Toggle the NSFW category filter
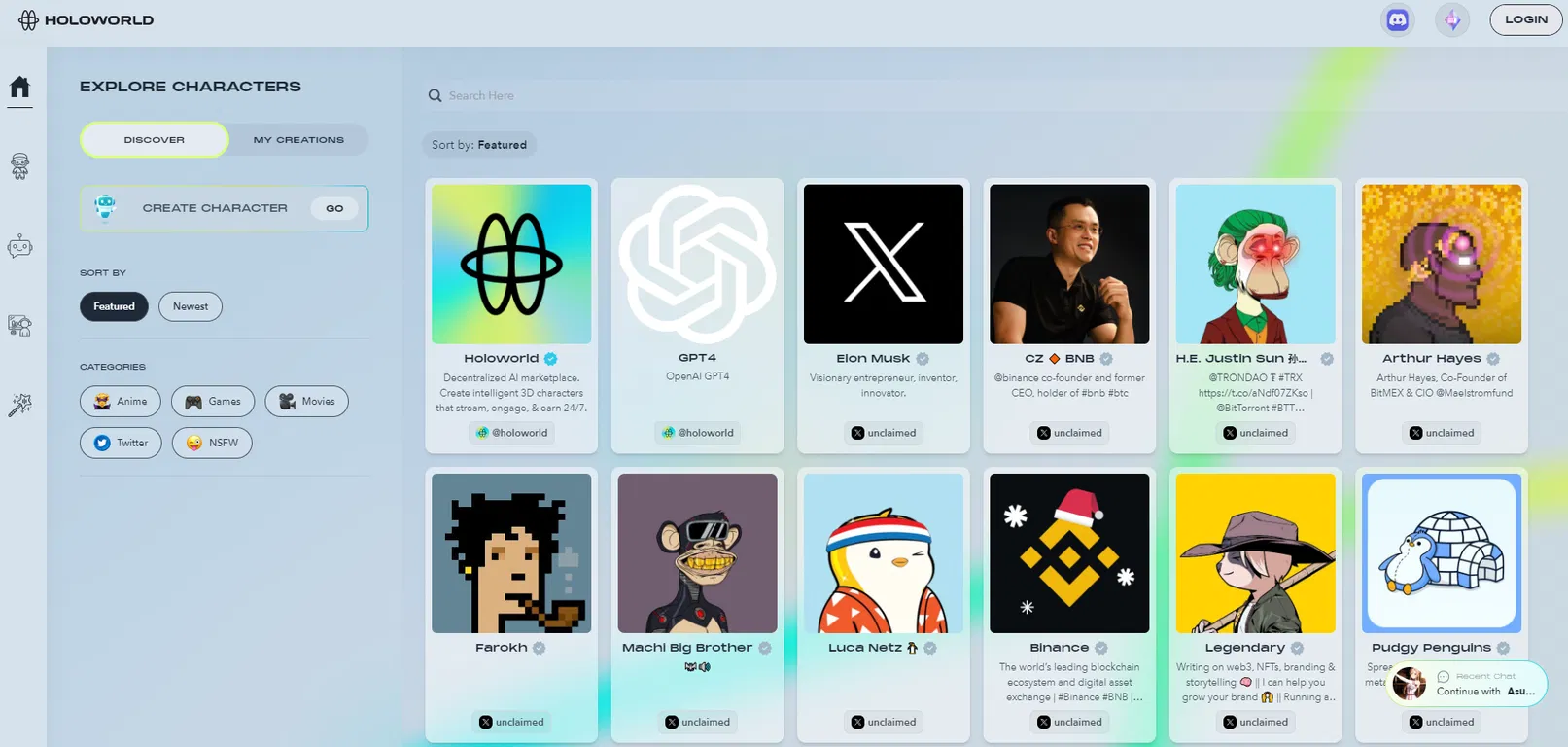The width and height of the screenshot is (1568, 747). click(x=212, y=443)
